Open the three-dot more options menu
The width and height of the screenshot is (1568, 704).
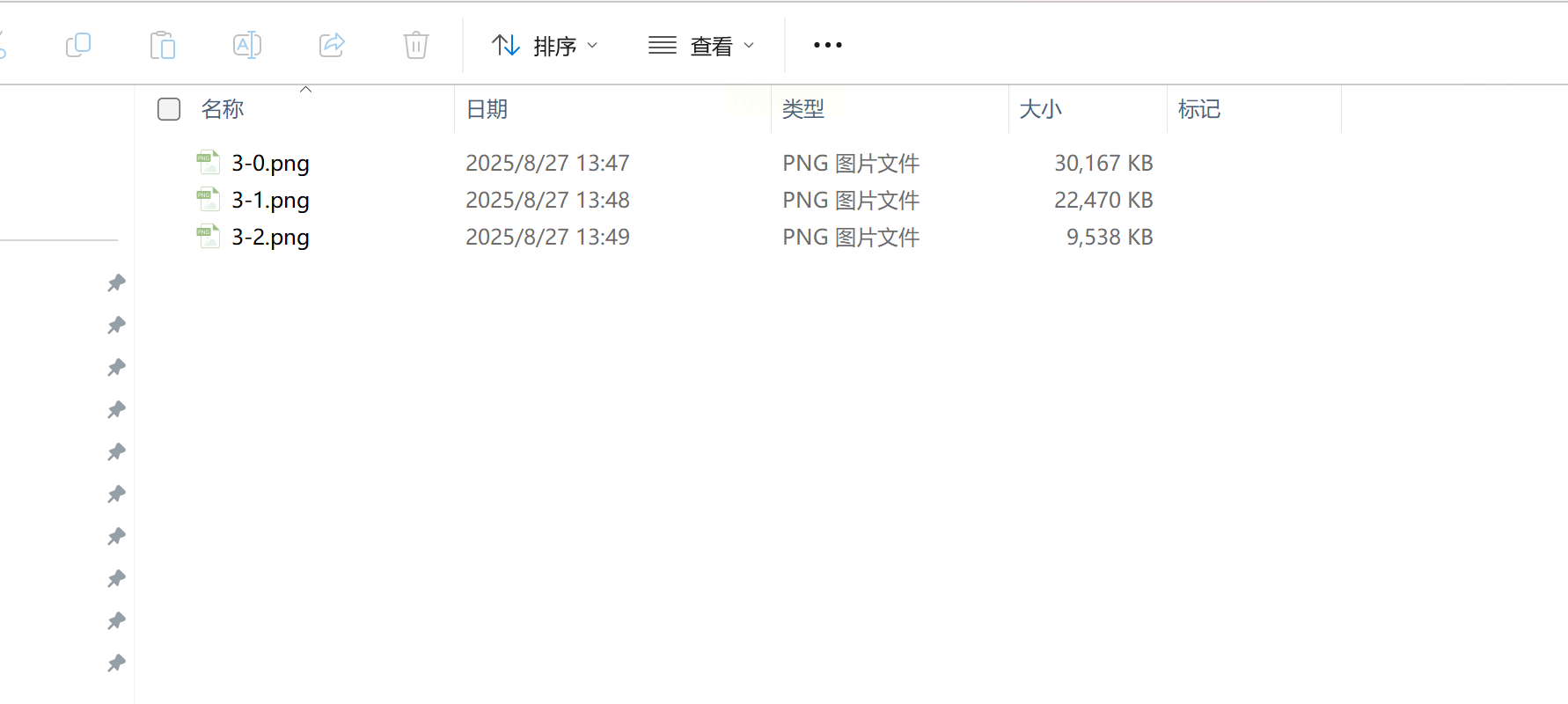click(x=828, y=45)
